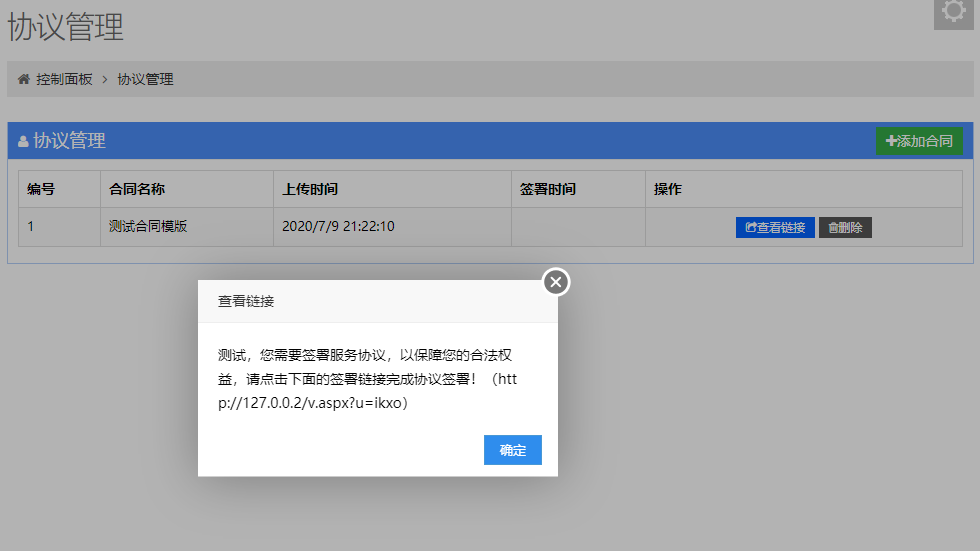Click the home icon in the breadcrumb
980x551 pixels.
tap(24, 79)
